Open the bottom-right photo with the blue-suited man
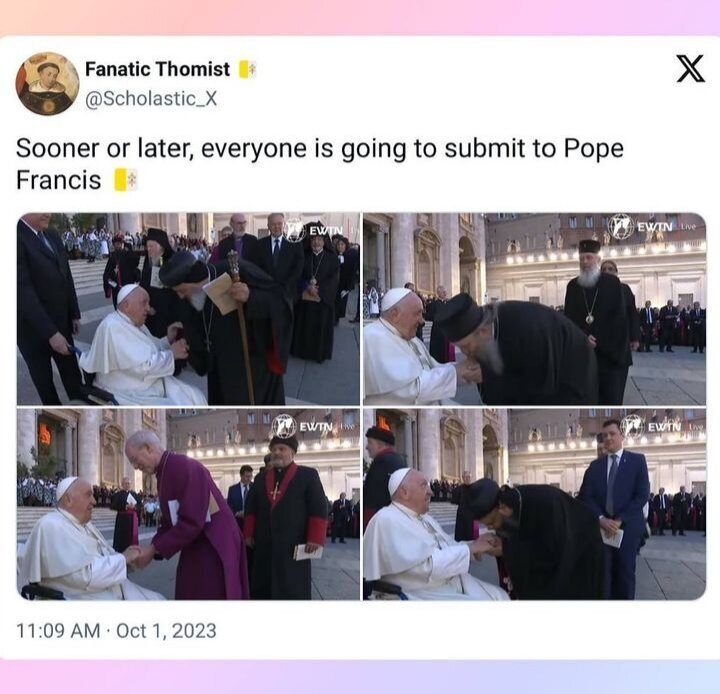720x694 pixels. tap(534, 504)
